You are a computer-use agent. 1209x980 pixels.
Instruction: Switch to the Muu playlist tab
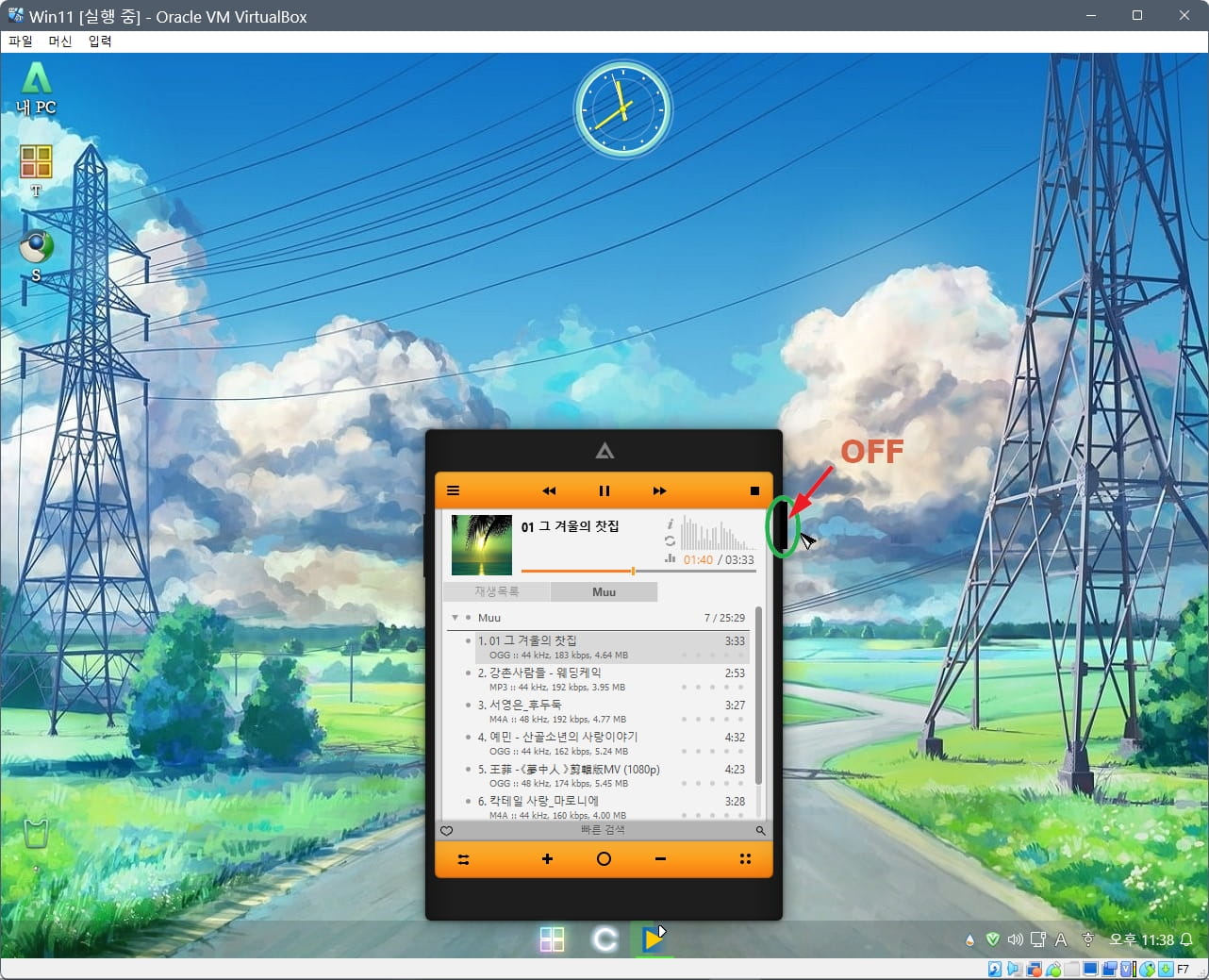[x=604, y=591]
